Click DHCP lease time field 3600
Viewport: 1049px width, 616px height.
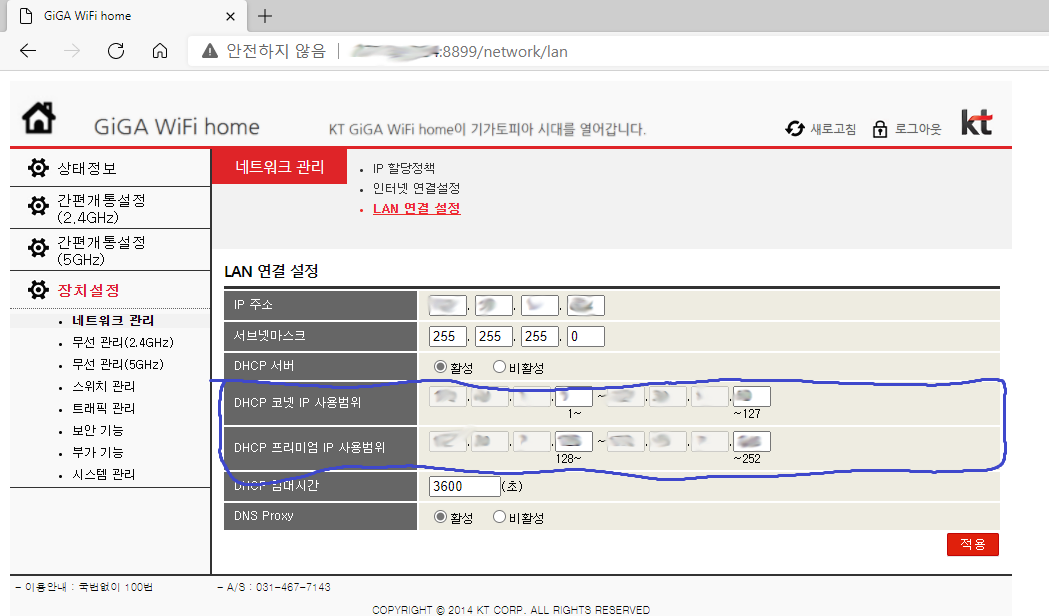(465, 486)
